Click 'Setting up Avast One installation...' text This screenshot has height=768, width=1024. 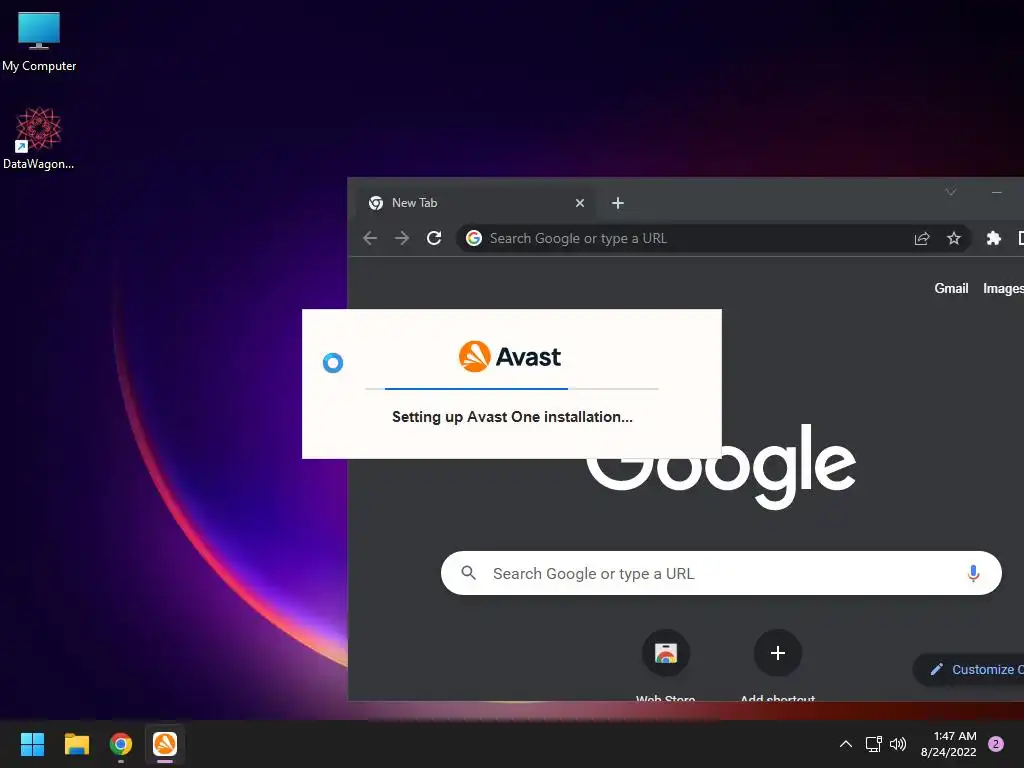tap(512, 417)
